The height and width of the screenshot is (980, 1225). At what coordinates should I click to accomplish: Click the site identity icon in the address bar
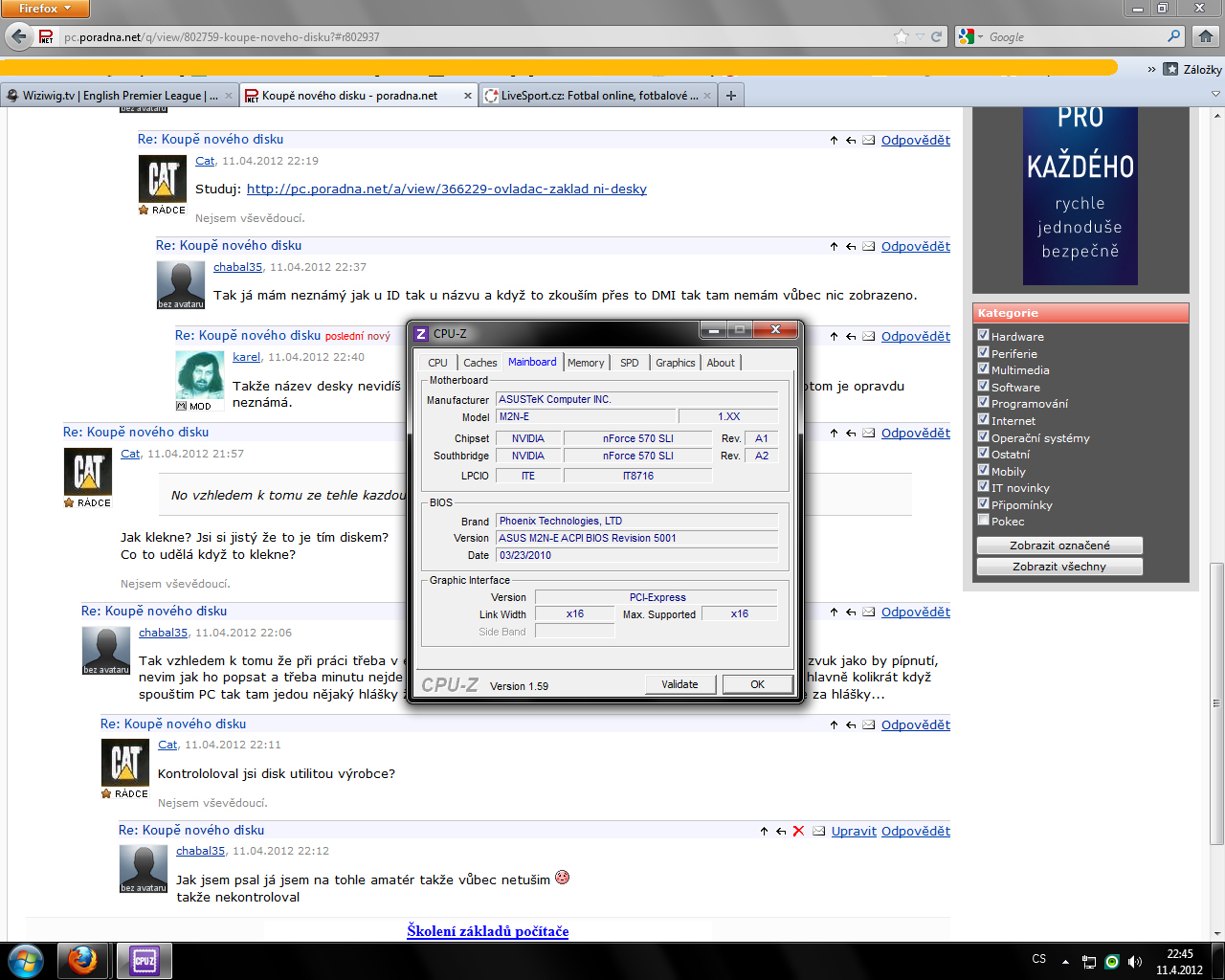click(x=46, y=36)
